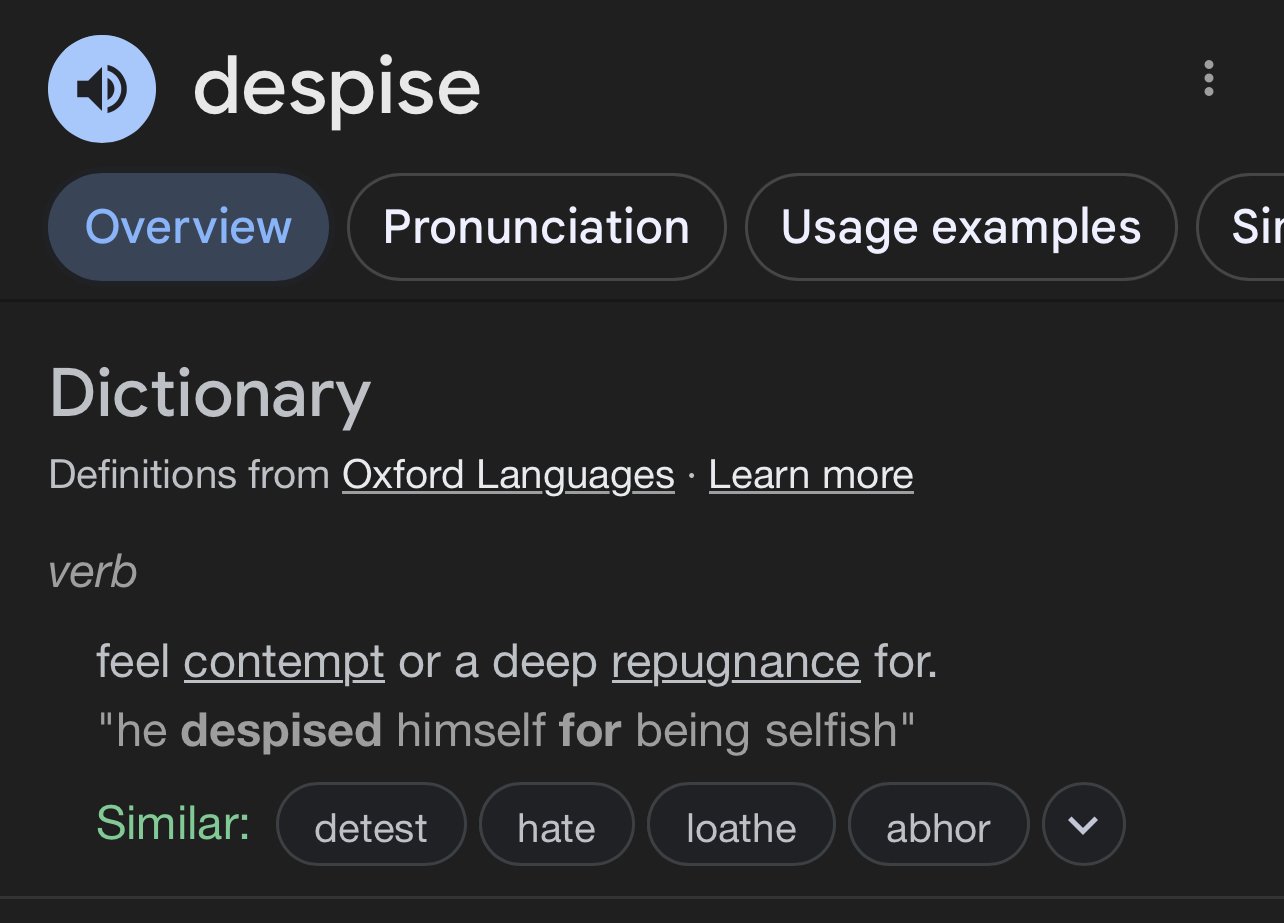This screenshot has height=923, width=1284.
Task: Look up the underlined word contempt
Action: point(284,662)
